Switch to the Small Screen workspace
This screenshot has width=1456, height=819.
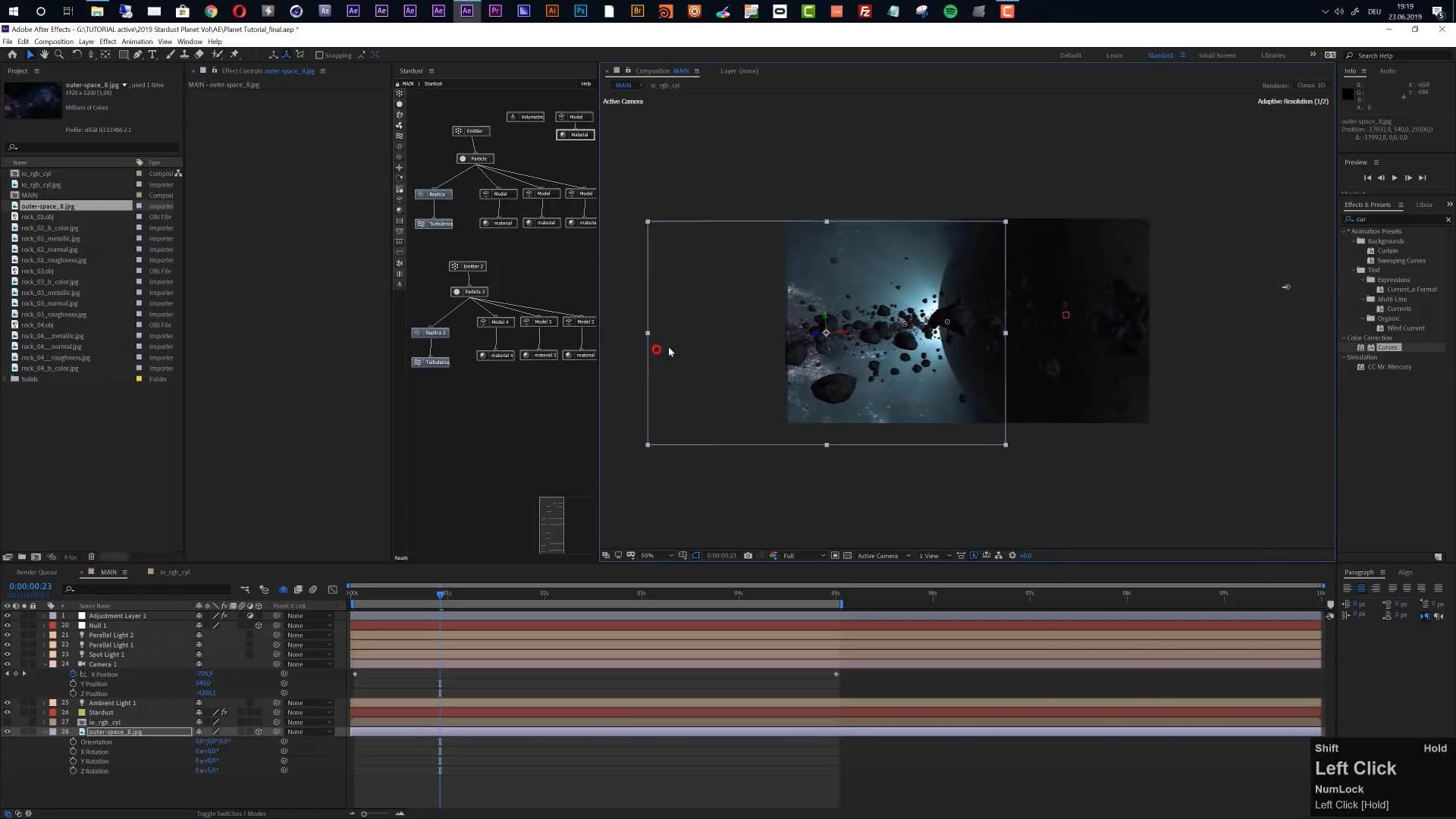pos(1216,55)
